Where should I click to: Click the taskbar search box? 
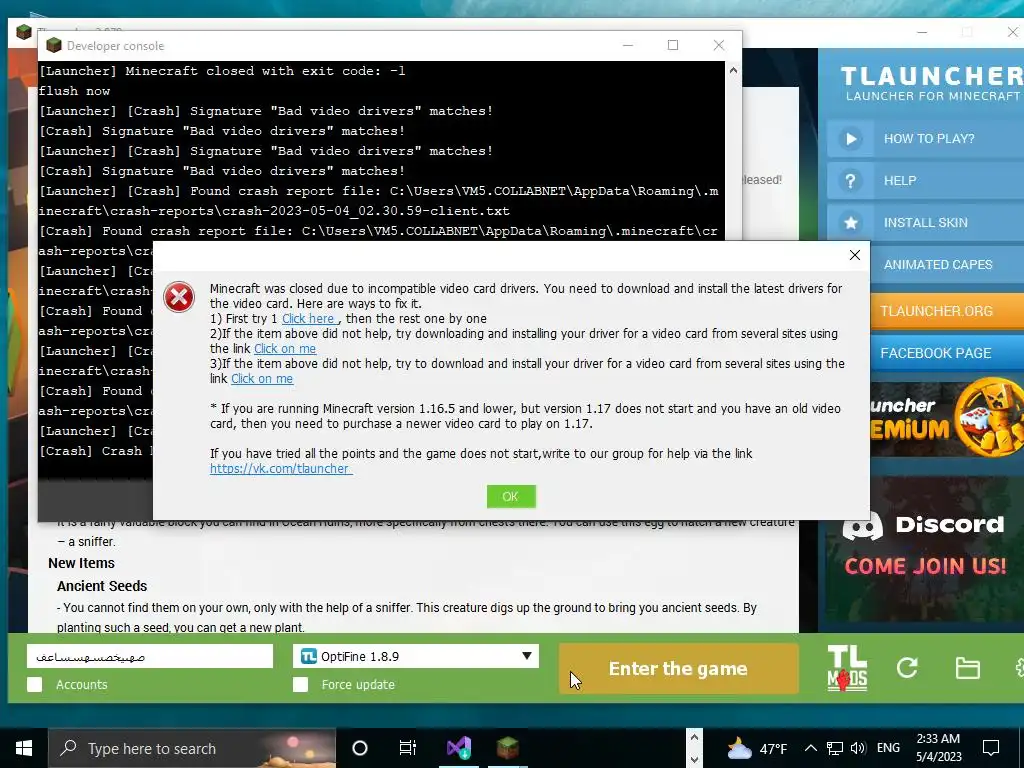192,748
